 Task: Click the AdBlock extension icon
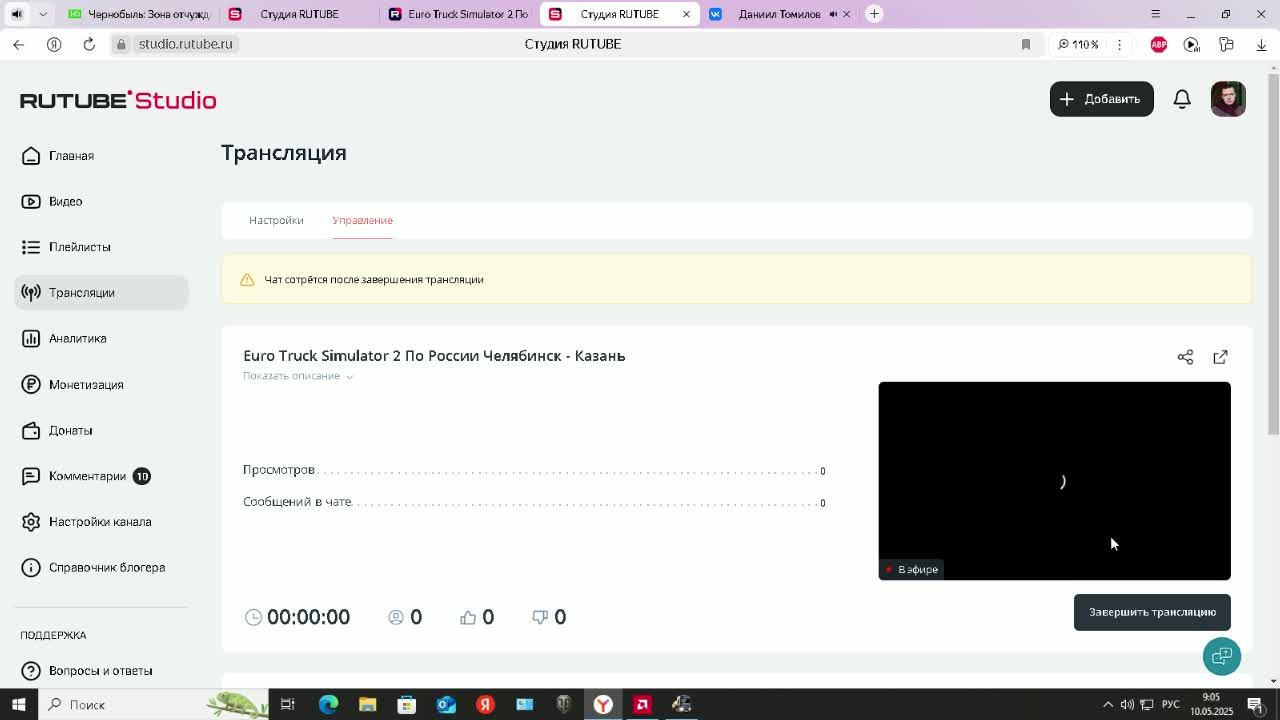(x=1159, y=44)
